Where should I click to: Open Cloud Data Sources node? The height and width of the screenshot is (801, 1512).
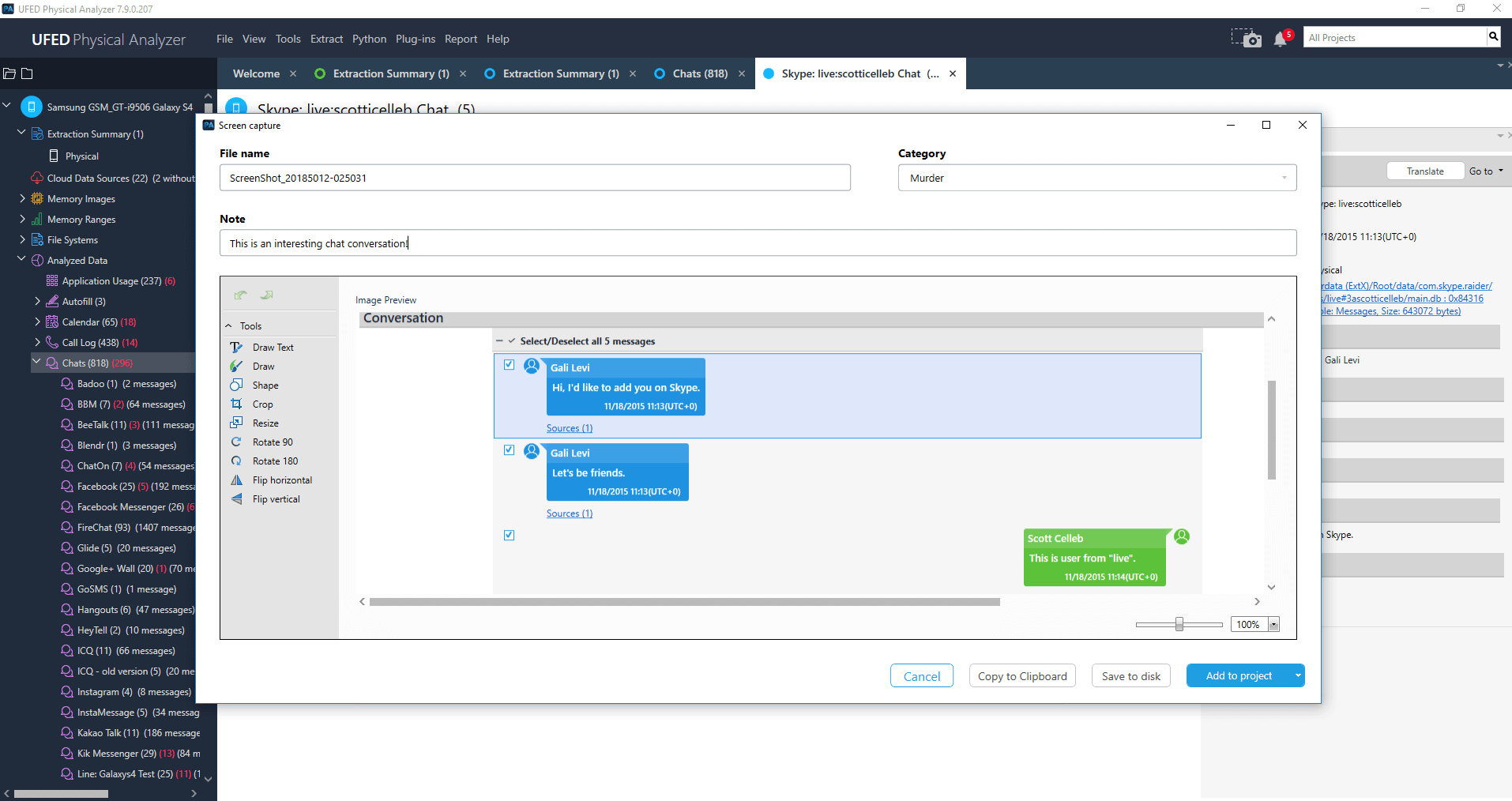[112, 179]
